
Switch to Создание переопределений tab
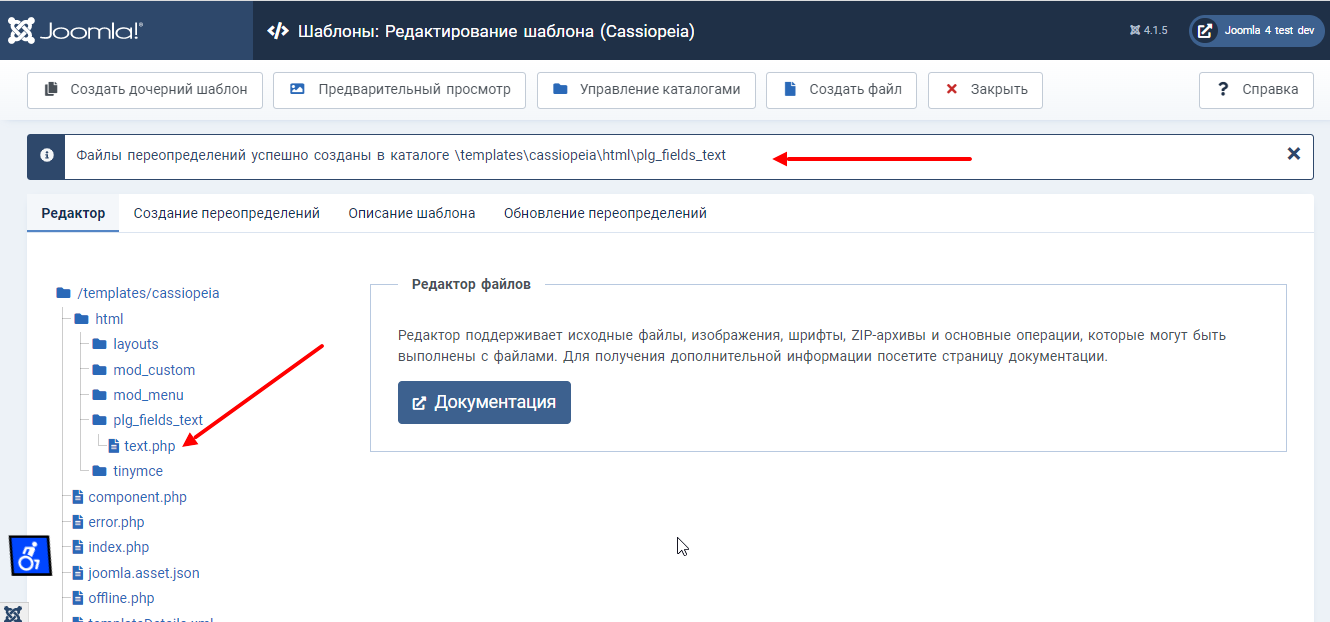click(x=227, y=213)
